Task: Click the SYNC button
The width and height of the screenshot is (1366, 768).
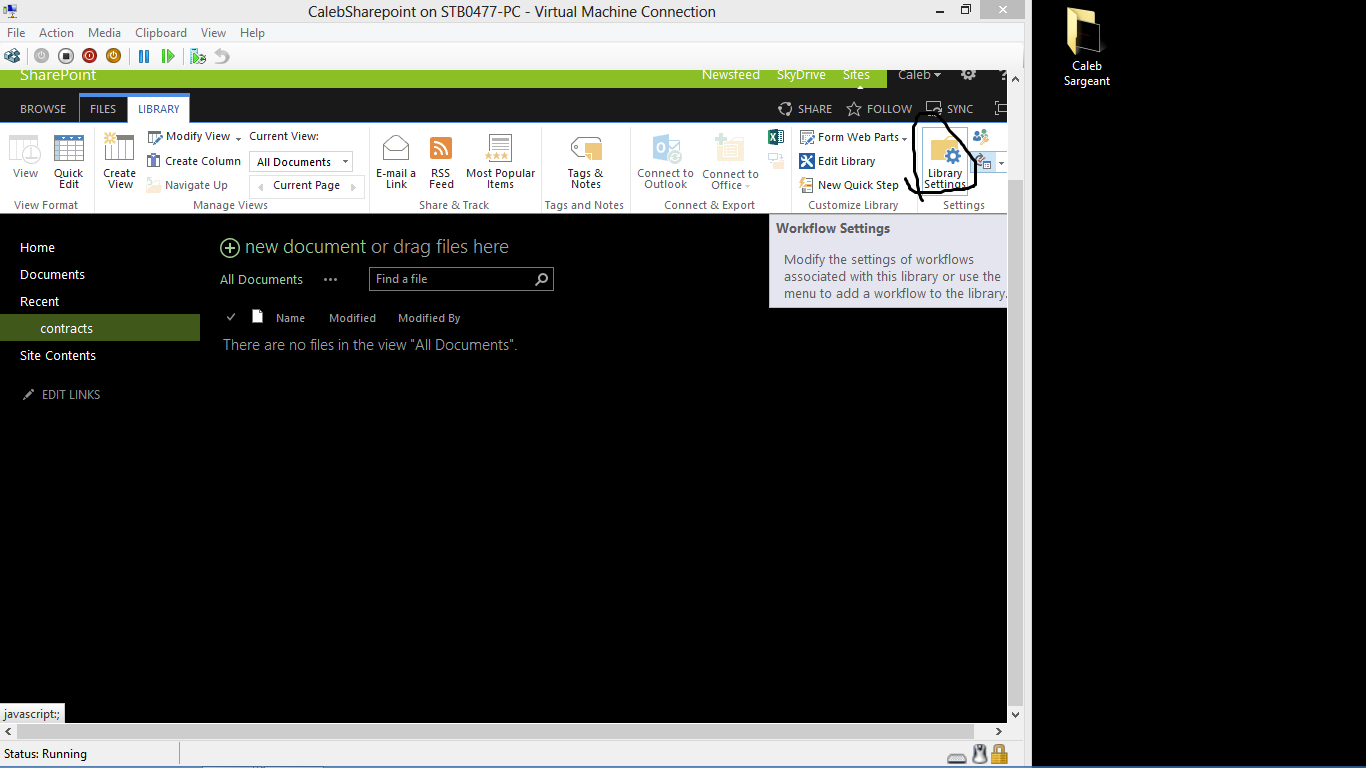Action: point(949,109)
